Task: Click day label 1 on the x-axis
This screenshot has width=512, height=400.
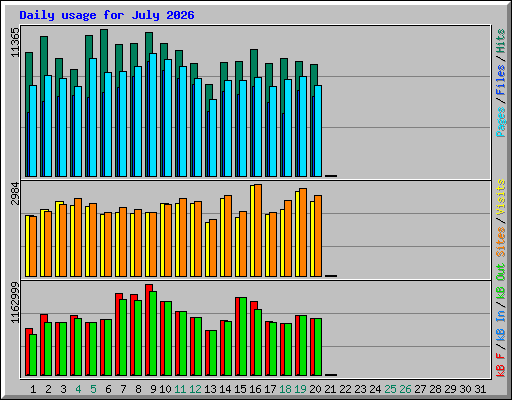Action: [x=33, y=389]
